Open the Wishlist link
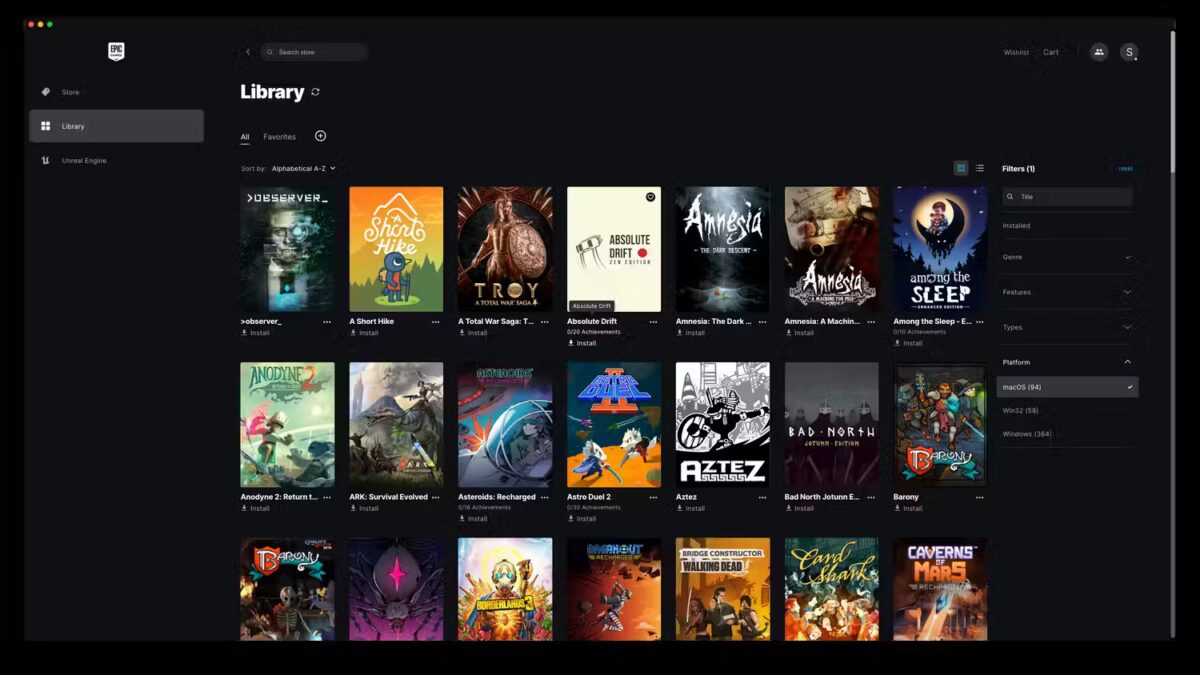The height and width of the screenshot is (675, 1200). coord(1016,52)
